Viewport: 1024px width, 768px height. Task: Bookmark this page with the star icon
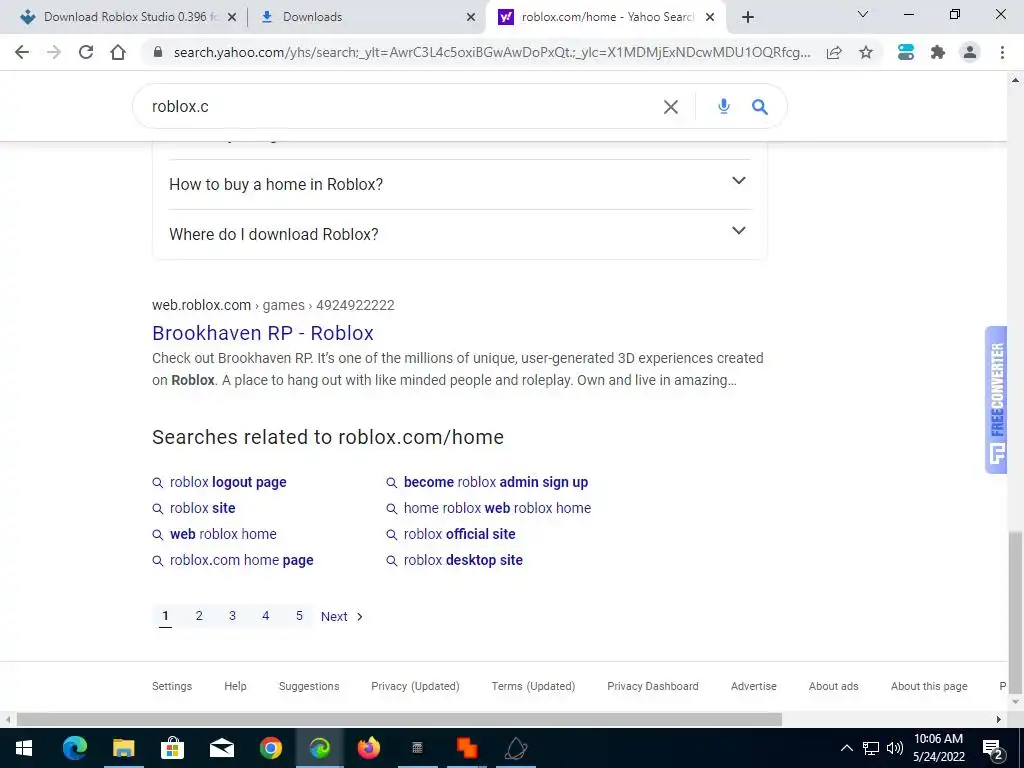point(866,52)
